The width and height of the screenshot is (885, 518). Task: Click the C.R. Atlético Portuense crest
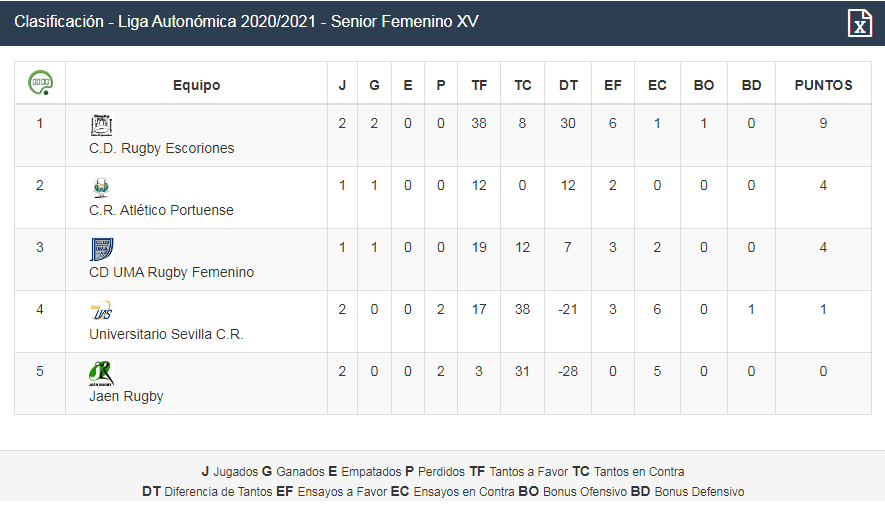102,187
